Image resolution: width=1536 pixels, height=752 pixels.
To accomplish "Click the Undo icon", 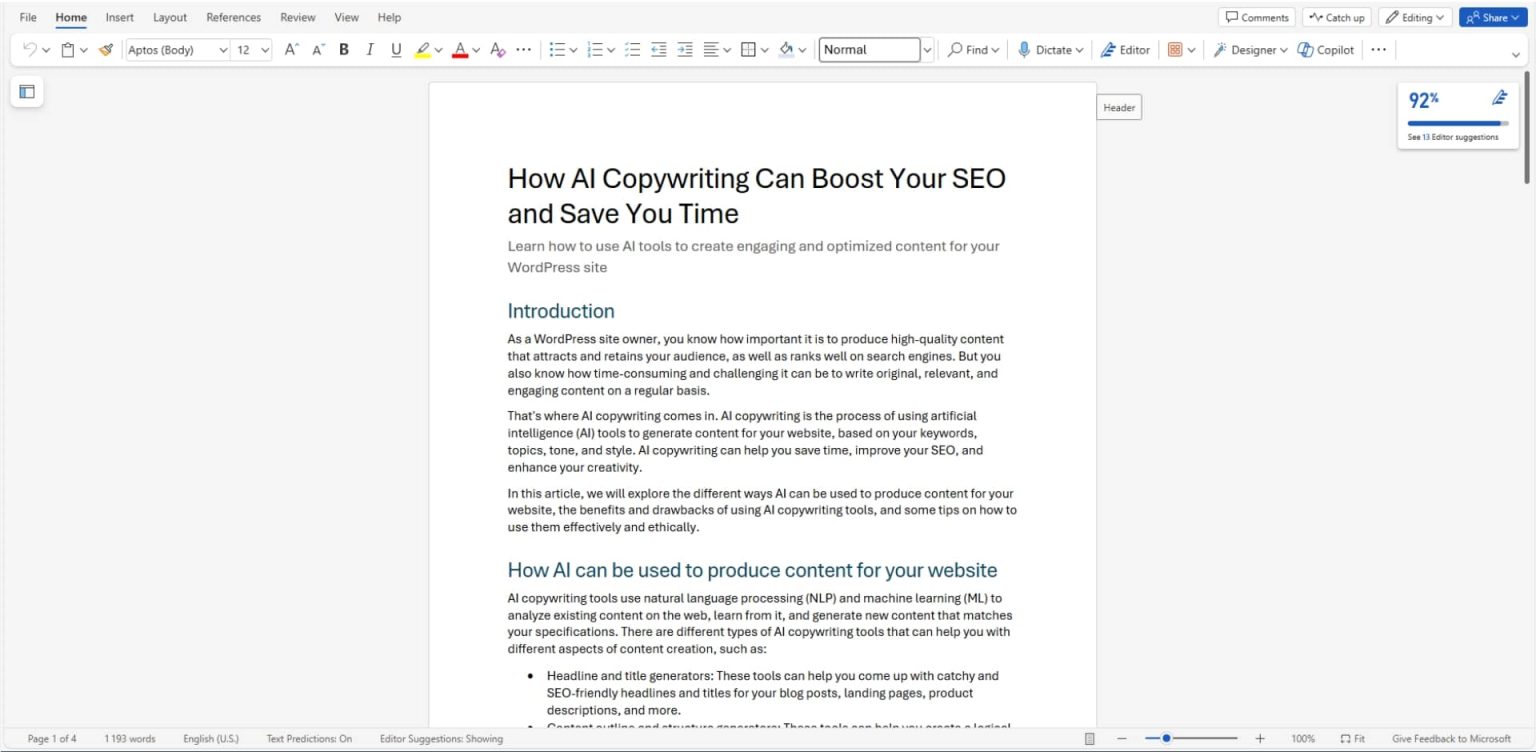I will pos(30,50).
